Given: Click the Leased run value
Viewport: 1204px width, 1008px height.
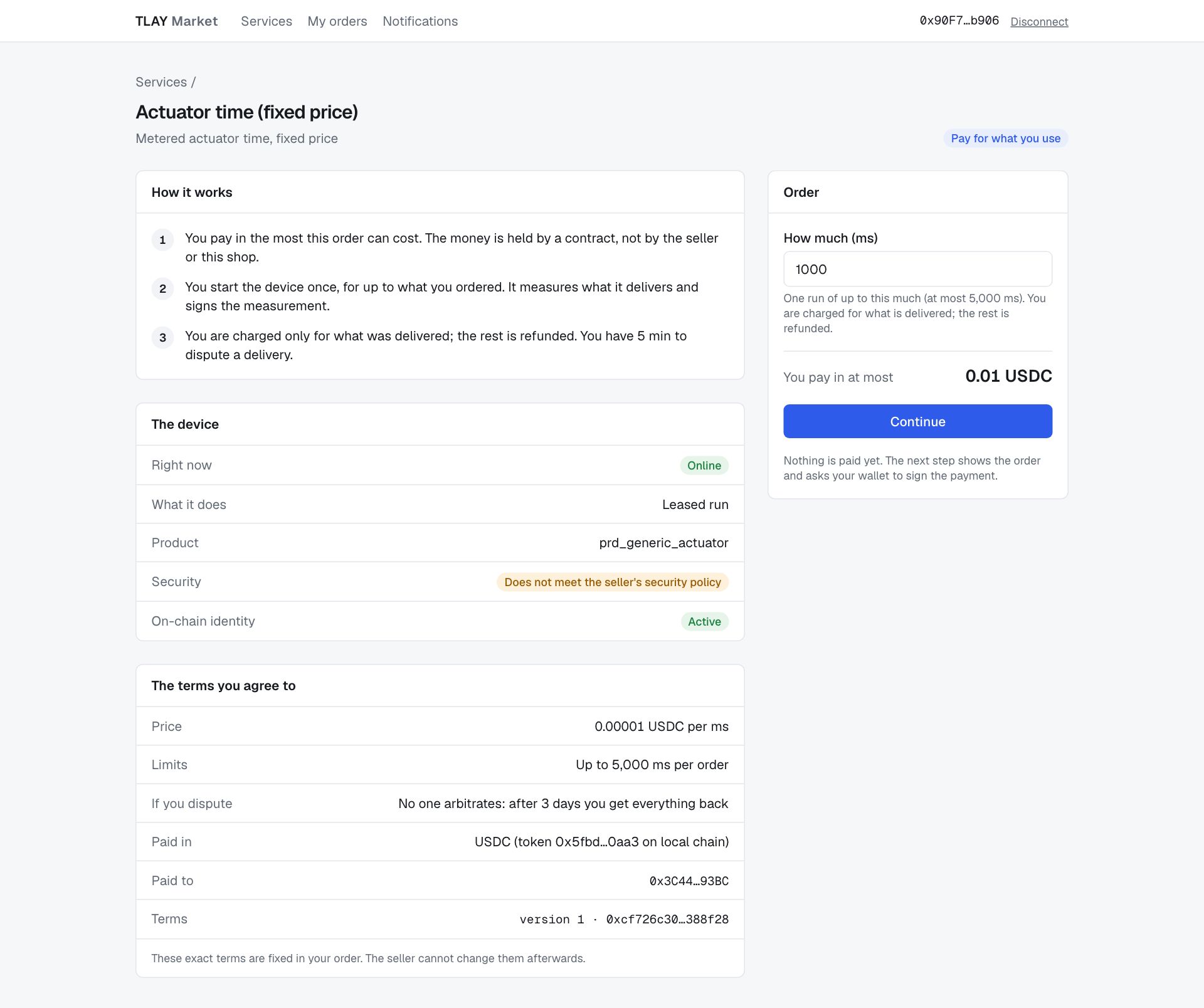Looking at the screenshot, I should [695, 505].
